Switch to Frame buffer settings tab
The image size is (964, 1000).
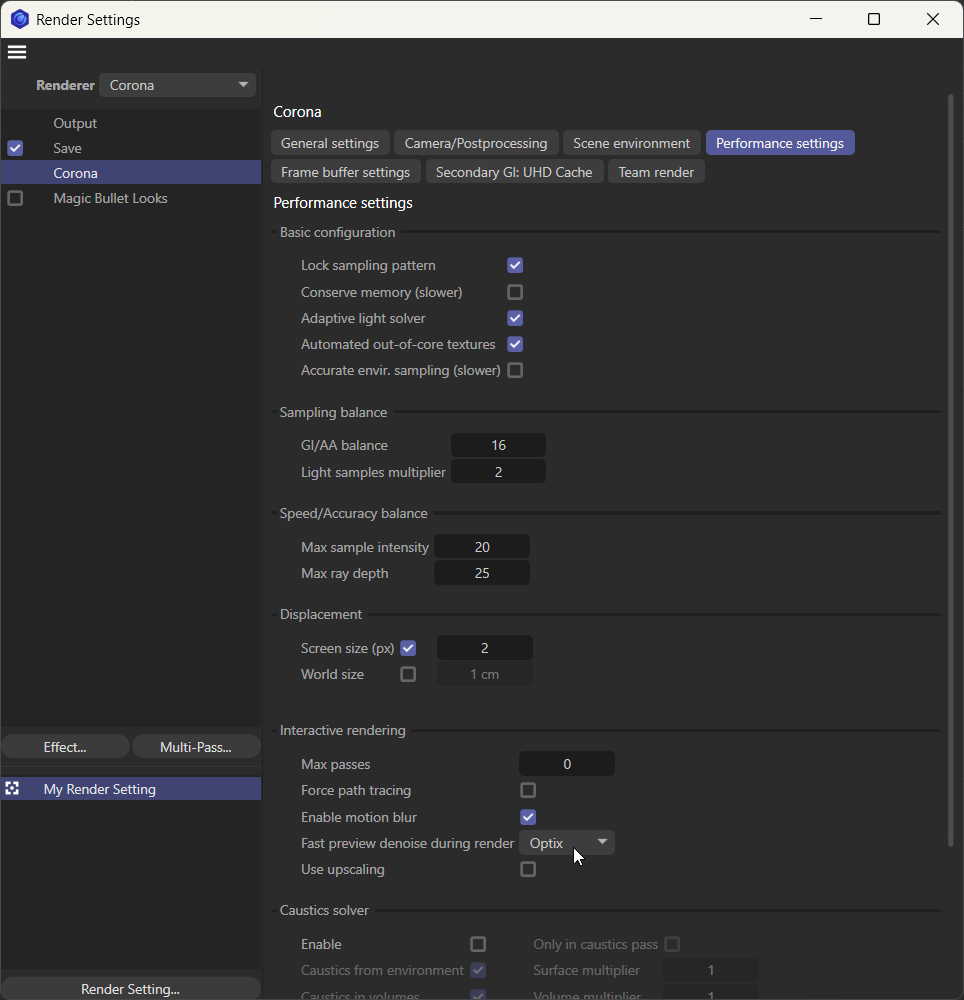pos(346,172)
